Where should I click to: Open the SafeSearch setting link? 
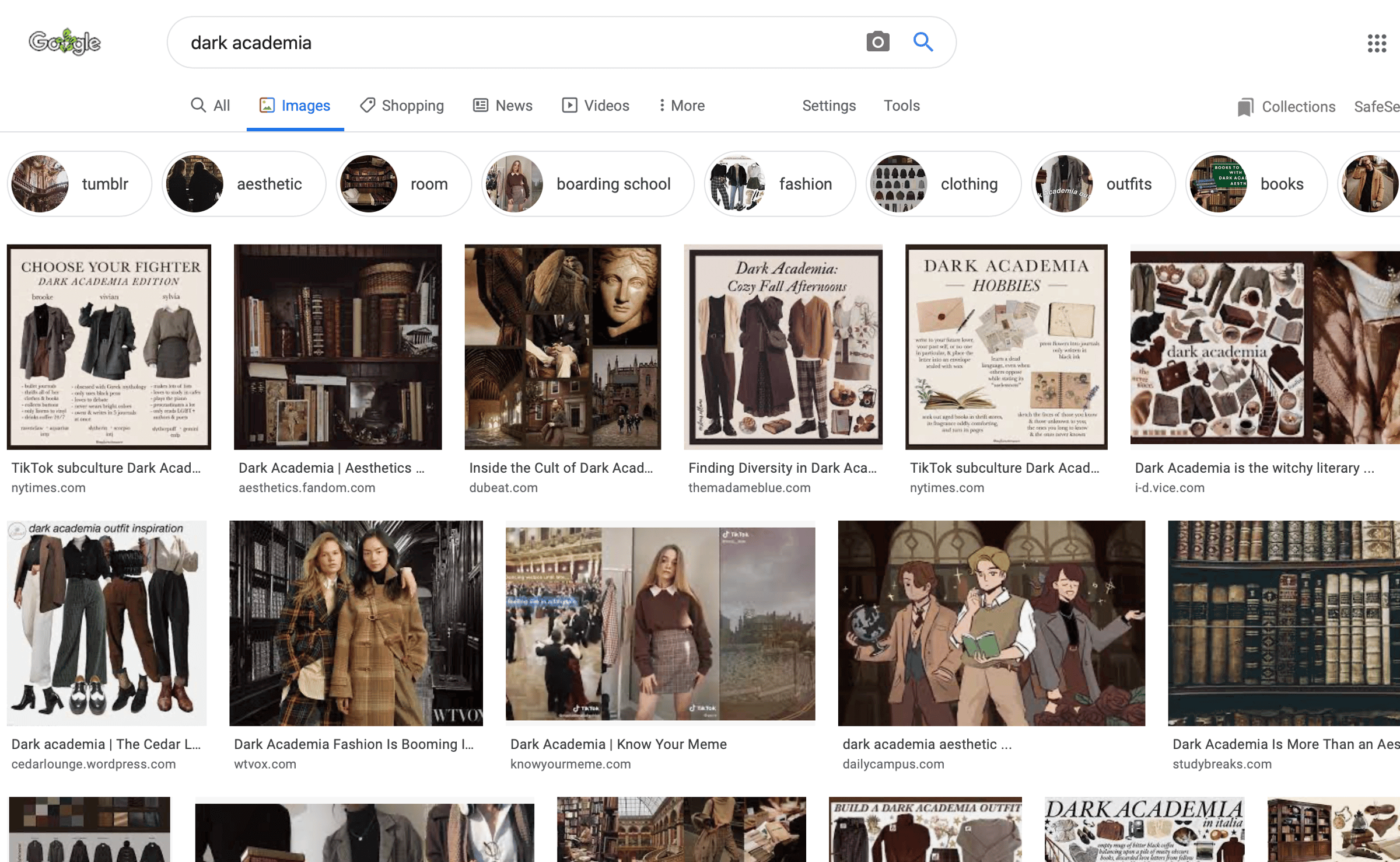(1377, 107)
